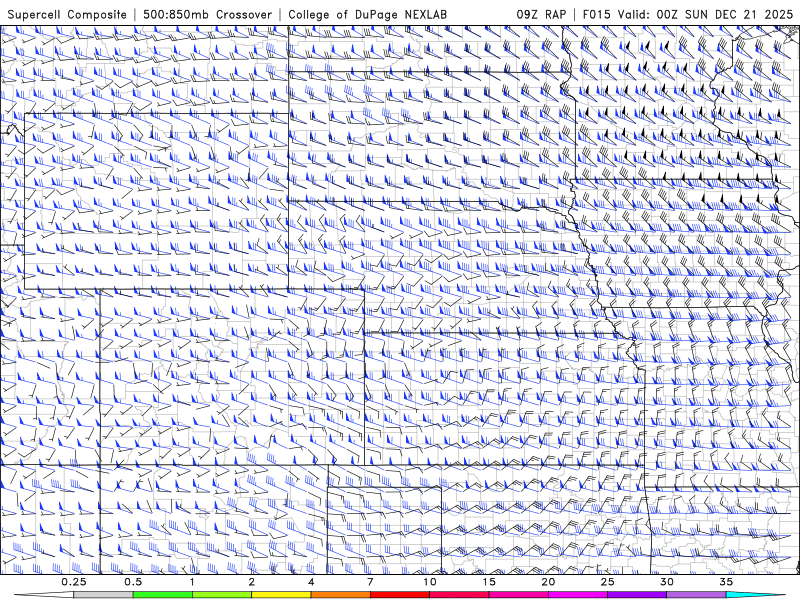The image size is (800, 600).
Task: Click the red legend swatch between 7 and 10
Action: (399, 595)
